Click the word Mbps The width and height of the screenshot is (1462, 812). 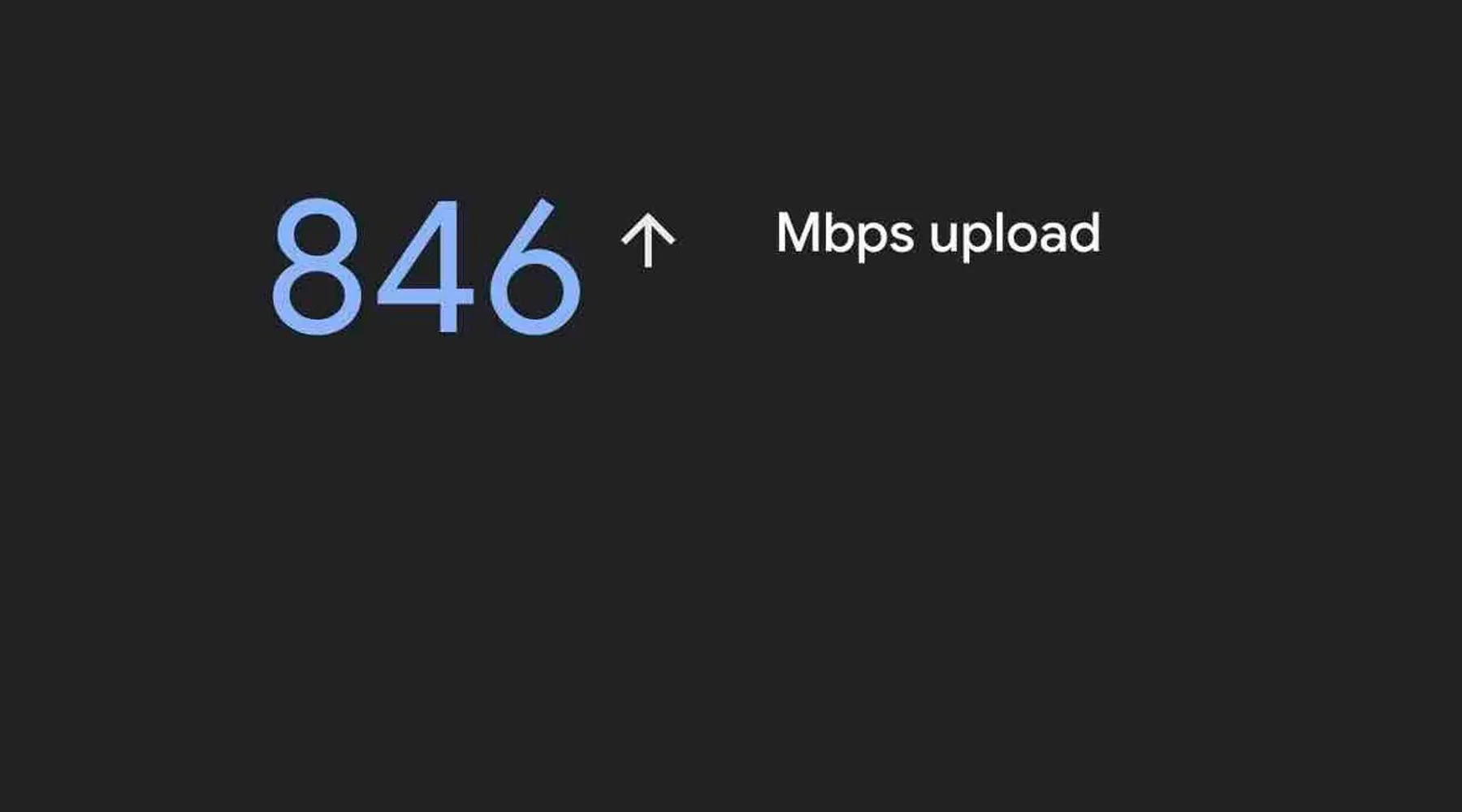845,235
